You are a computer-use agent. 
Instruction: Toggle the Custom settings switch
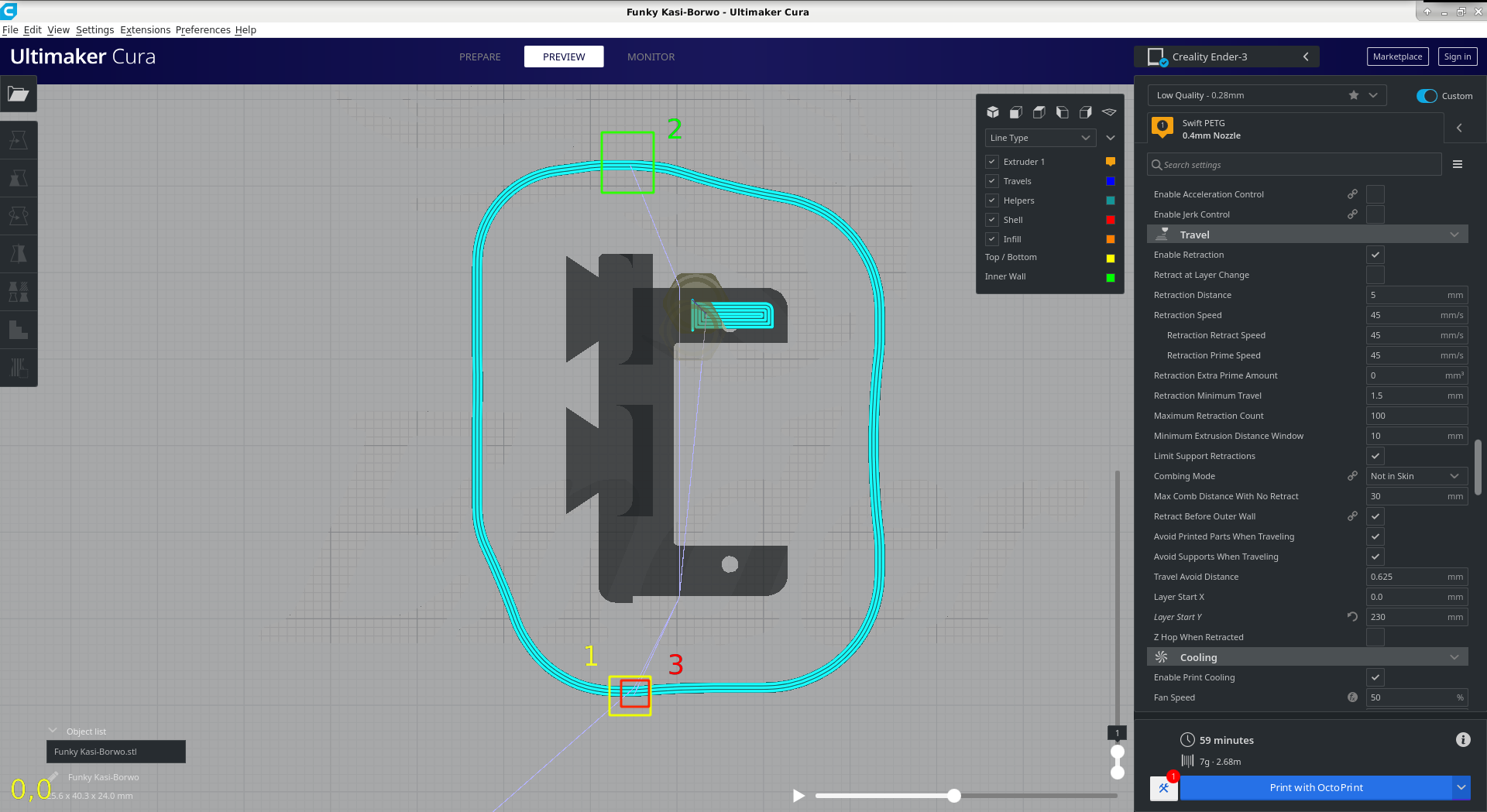click(1427, 96)
